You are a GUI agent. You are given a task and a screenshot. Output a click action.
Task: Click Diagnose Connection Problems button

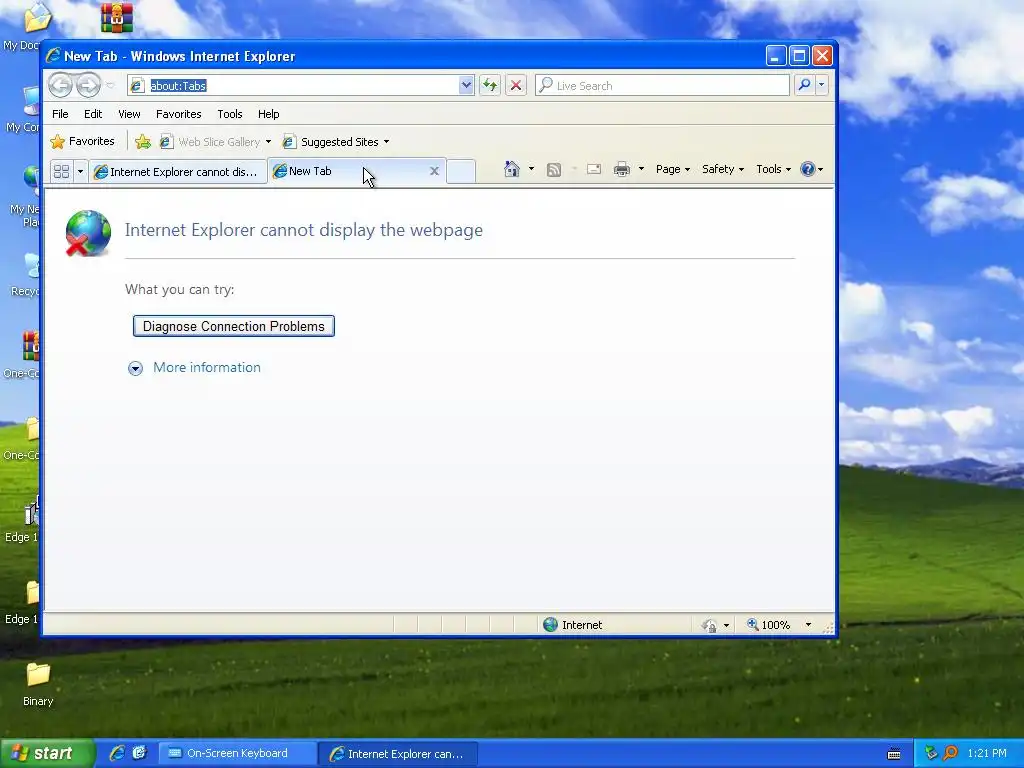[x=234, y=326]
